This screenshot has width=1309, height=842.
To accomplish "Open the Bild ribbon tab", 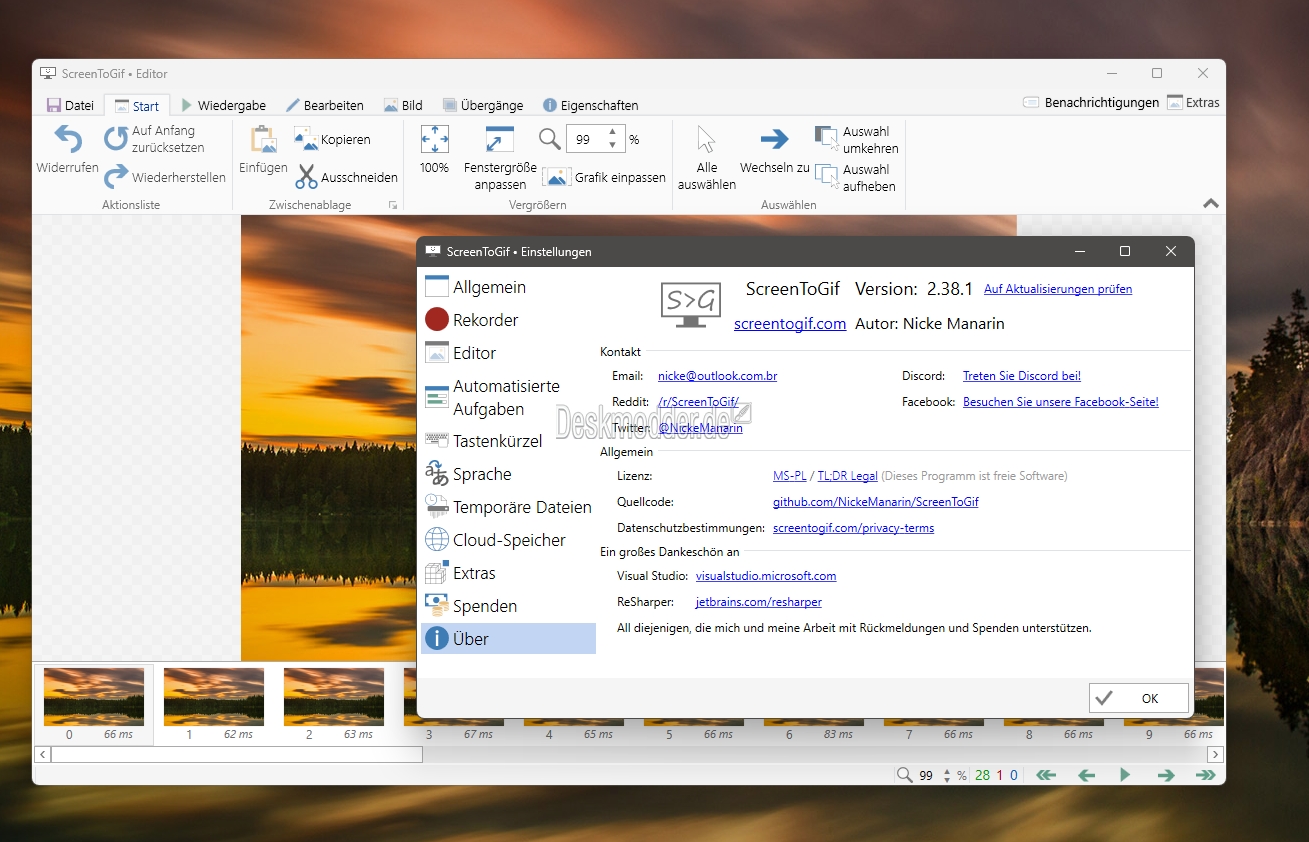I will coord(402,105).
